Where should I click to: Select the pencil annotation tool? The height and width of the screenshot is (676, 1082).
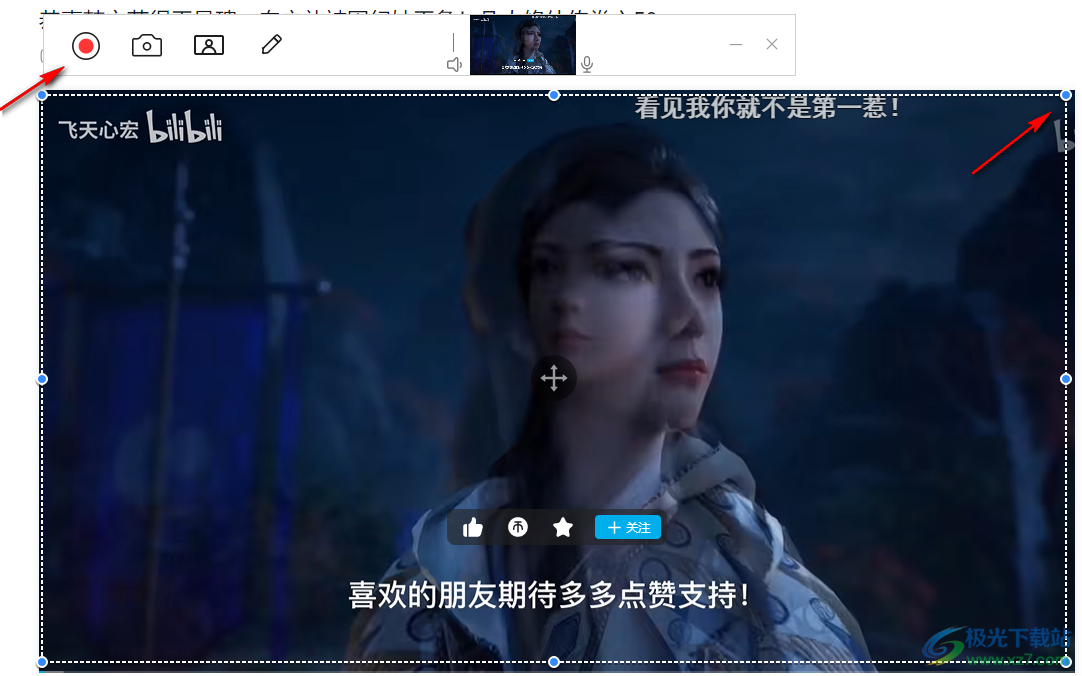(x=272, y=45)
